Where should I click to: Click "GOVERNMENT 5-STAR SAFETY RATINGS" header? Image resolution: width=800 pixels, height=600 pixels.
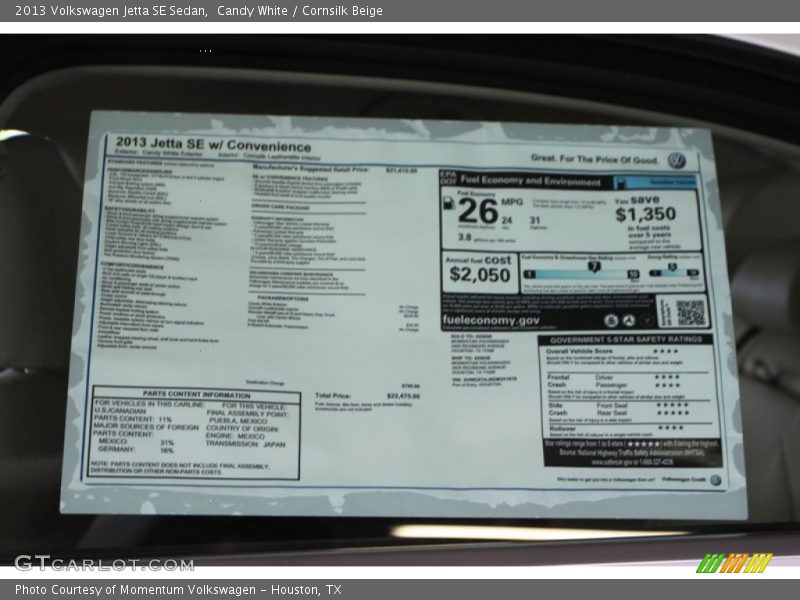tap(626, 340)
